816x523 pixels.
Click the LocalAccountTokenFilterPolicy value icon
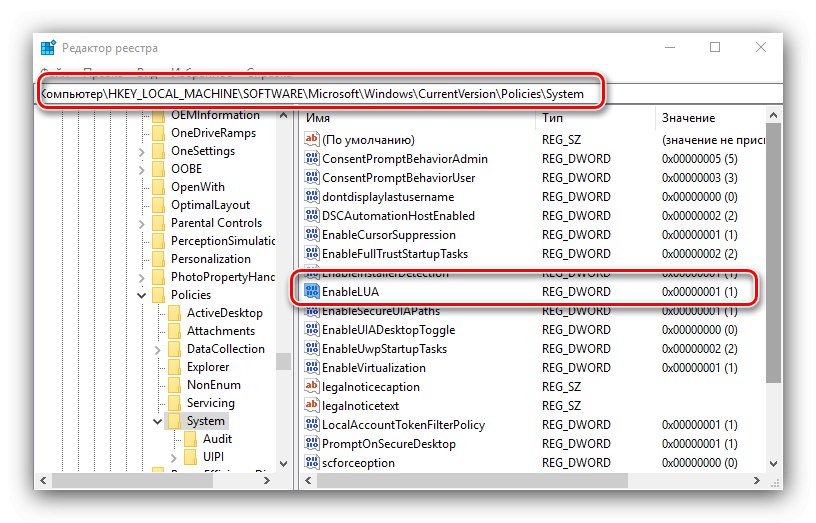312,424
